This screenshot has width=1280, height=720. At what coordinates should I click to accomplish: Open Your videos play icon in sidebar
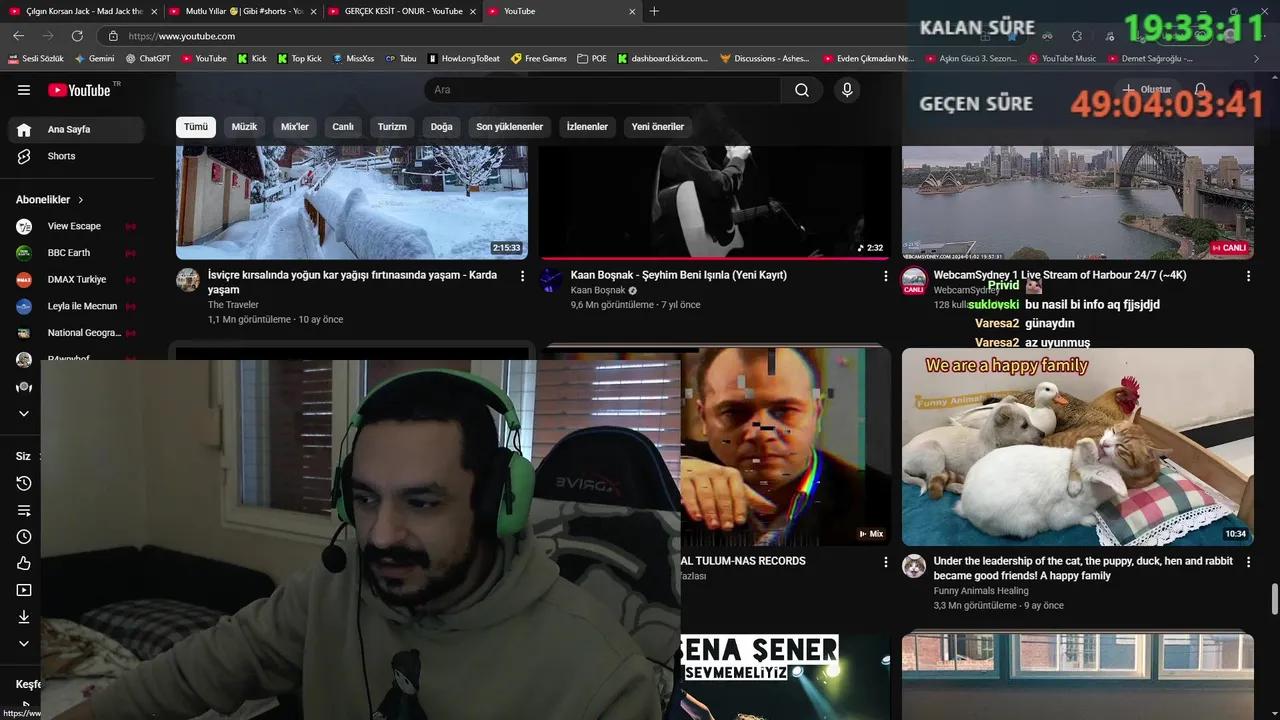pyautogui.click(x=24, y=590)
